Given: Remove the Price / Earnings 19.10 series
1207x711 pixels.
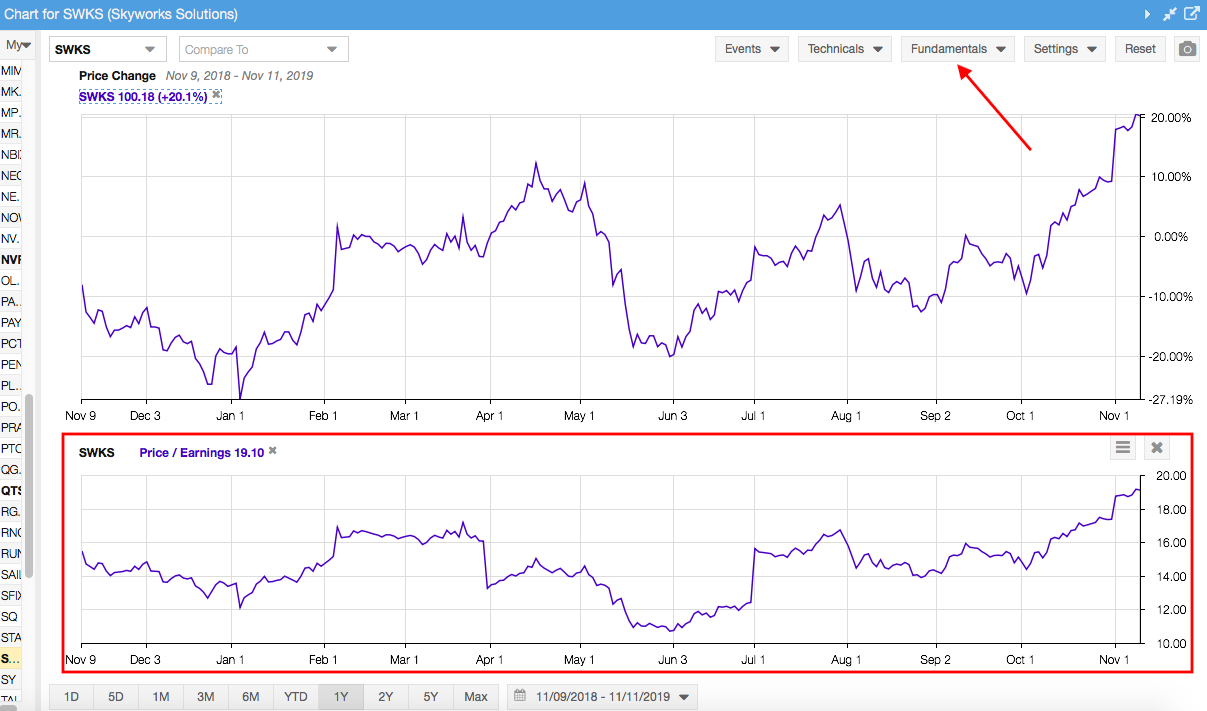Looking at the screenshot, I should (272, 451).
